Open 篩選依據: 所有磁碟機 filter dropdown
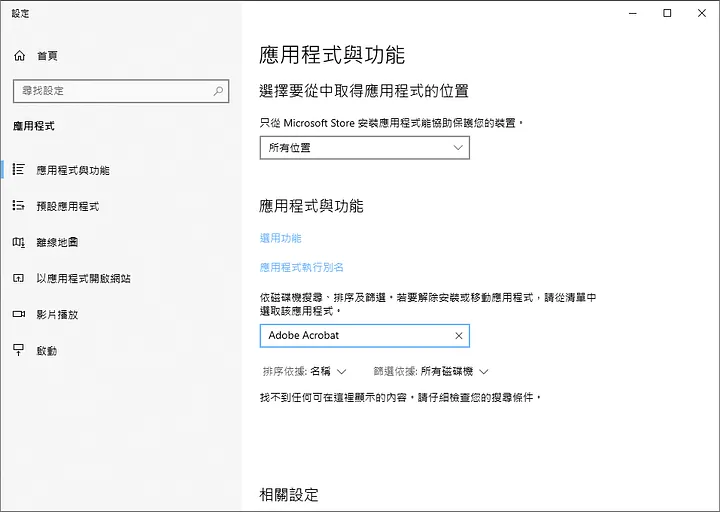 click(x=431, y=371)
